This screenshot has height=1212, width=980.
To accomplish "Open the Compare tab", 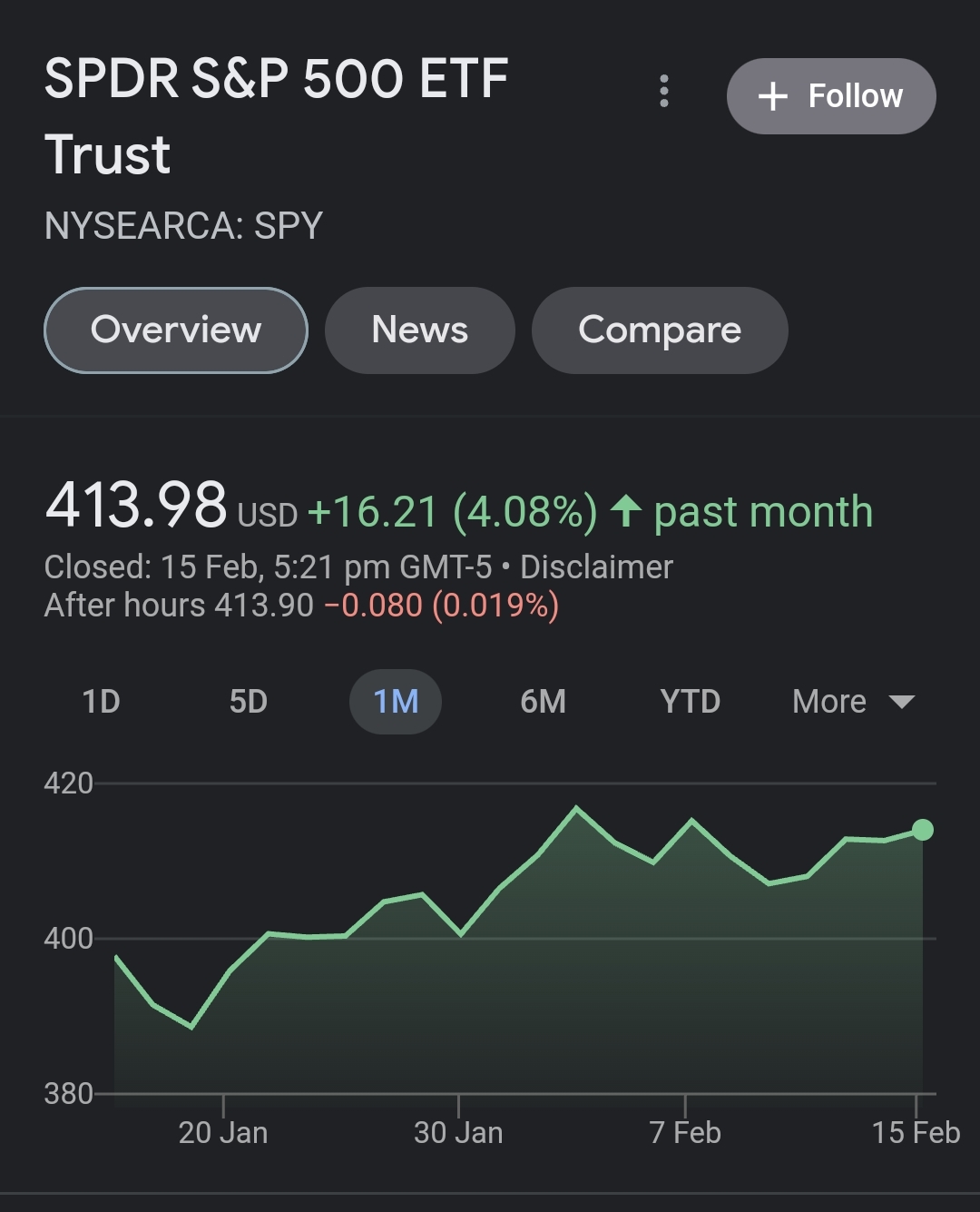I will tap(660, 330).
